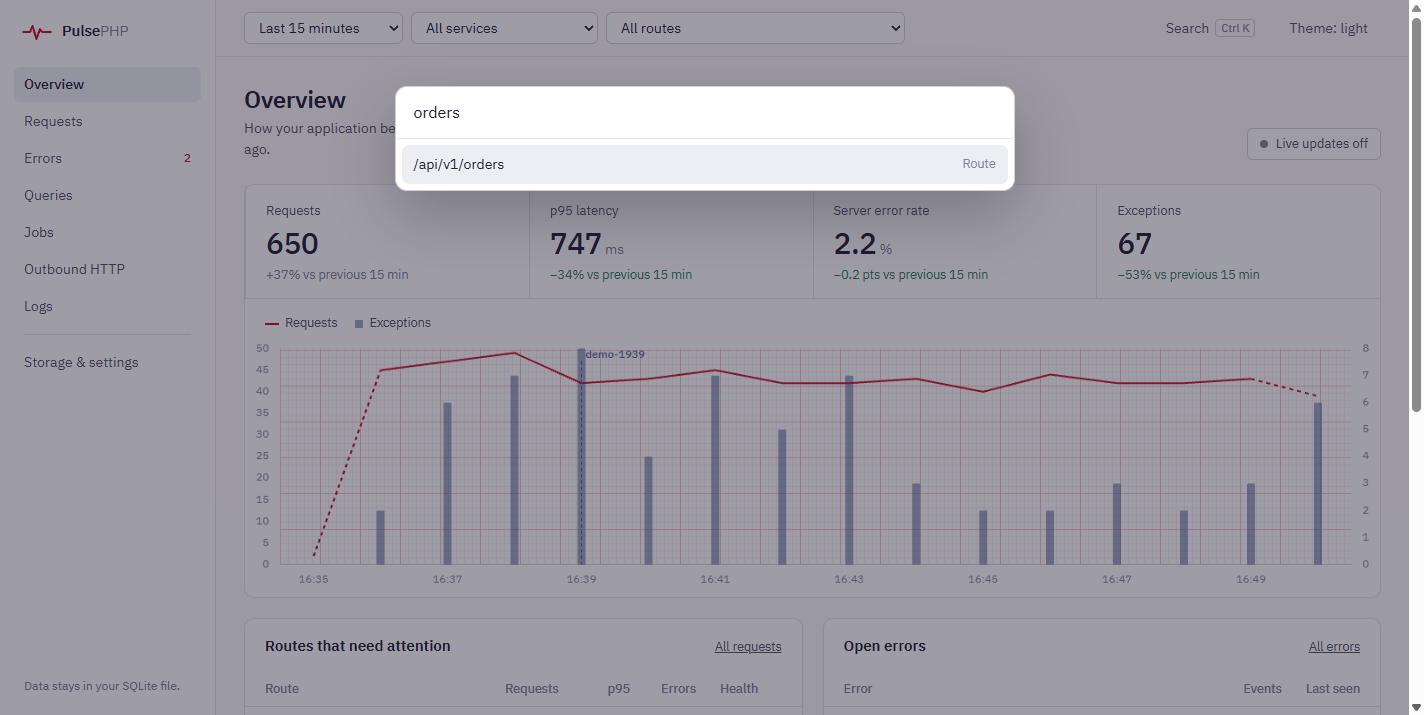Viewport: 1424px width, 715px height.
Task: Expand the All services dropdown
Action: pos(504,28)
